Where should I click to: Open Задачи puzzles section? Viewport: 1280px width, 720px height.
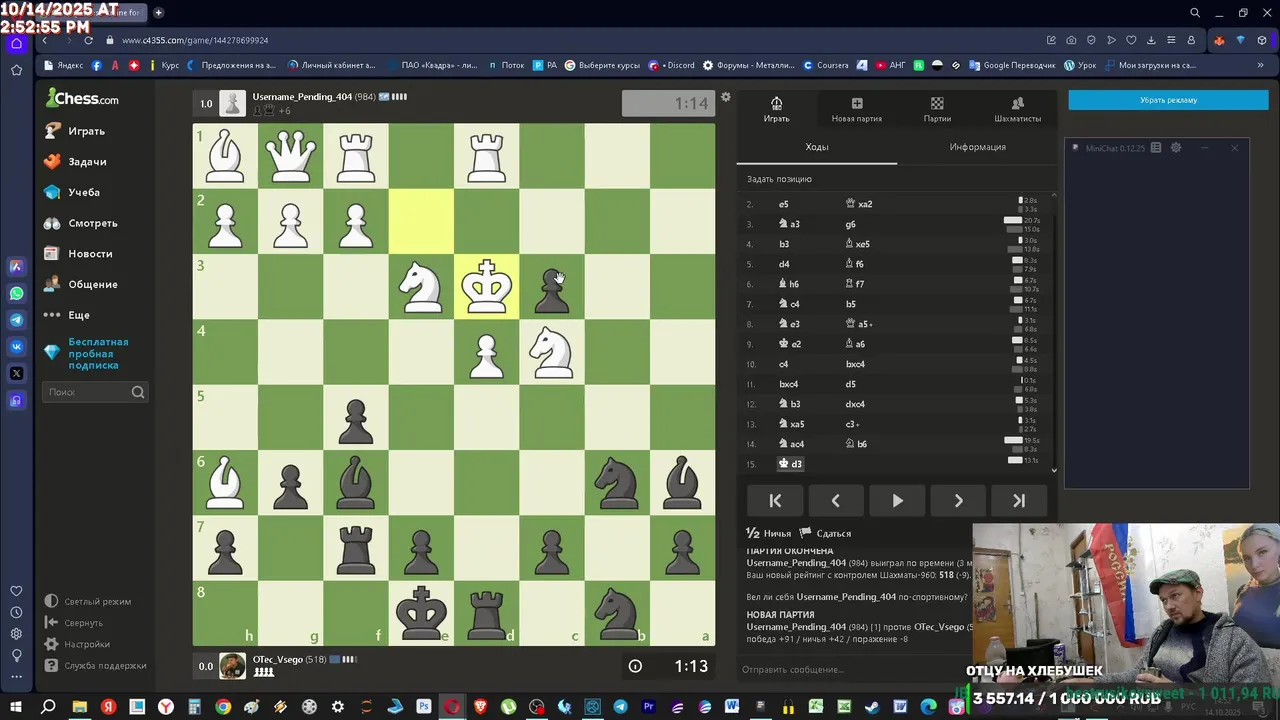(x=76, y=161)
